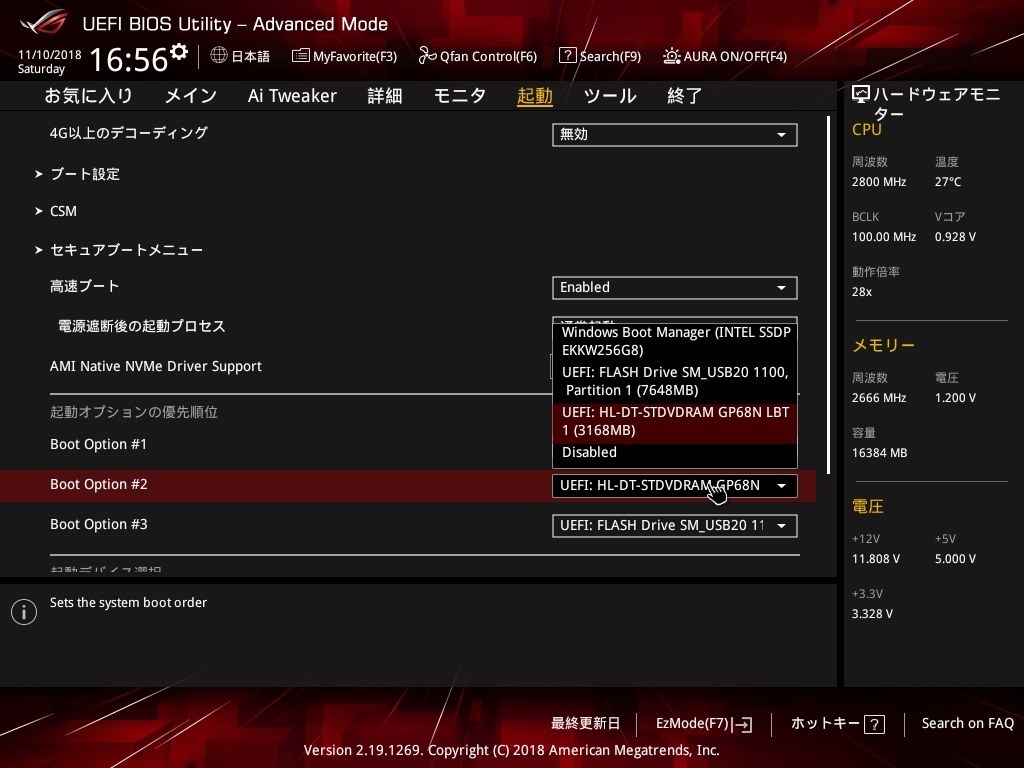Switch to the Ai Tweaker tab
Image resolution: width=1024 pixels, height=768 pixels.
pyautogui.click(x=292, y=96)
